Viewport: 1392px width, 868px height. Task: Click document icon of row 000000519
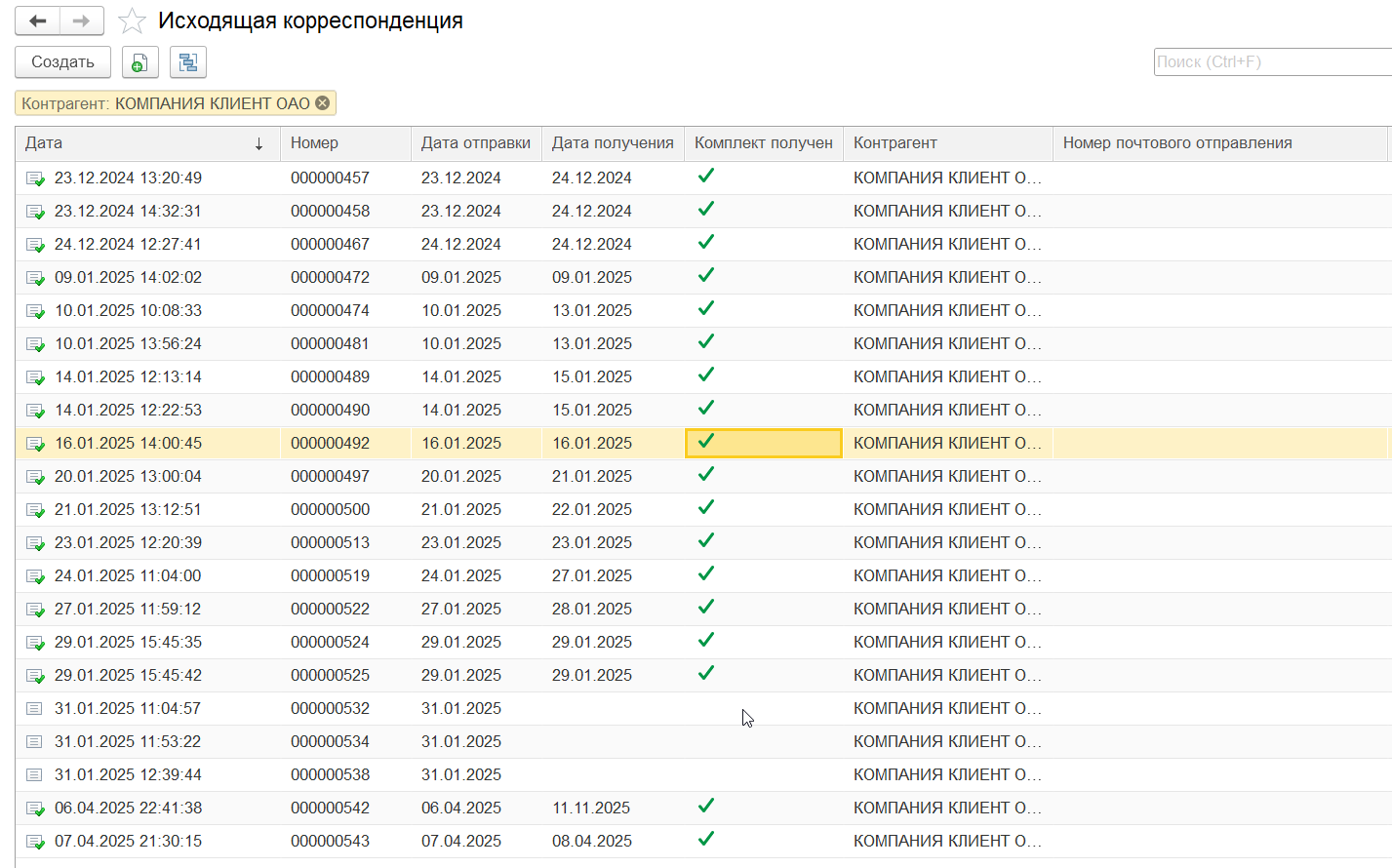(35, 576)
